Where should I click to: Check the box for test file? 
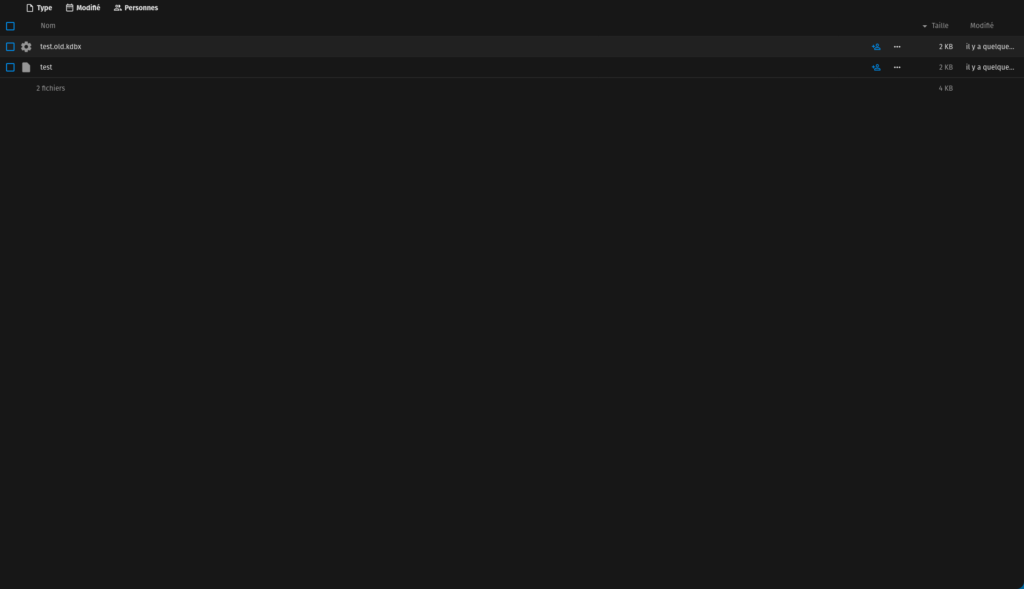tap(10, 67)
